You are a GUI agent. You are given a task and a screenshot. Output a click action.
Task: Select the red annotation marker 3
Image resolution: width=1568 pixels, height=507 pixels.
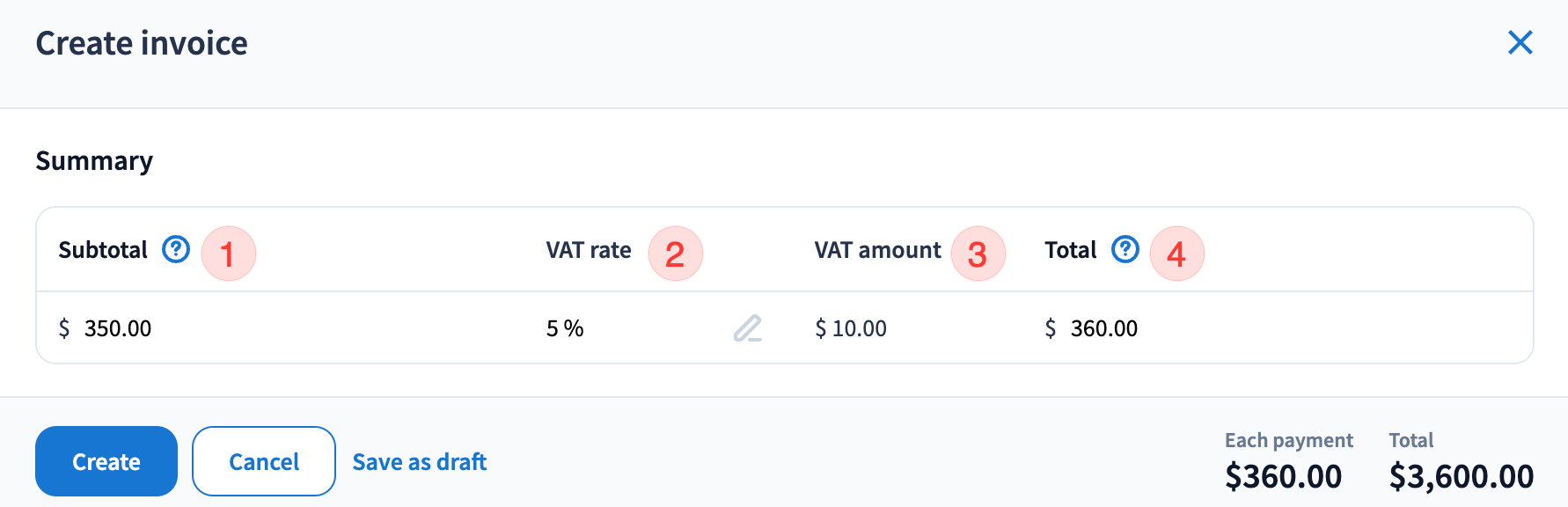pyautogui.click(x=978, y=253)
